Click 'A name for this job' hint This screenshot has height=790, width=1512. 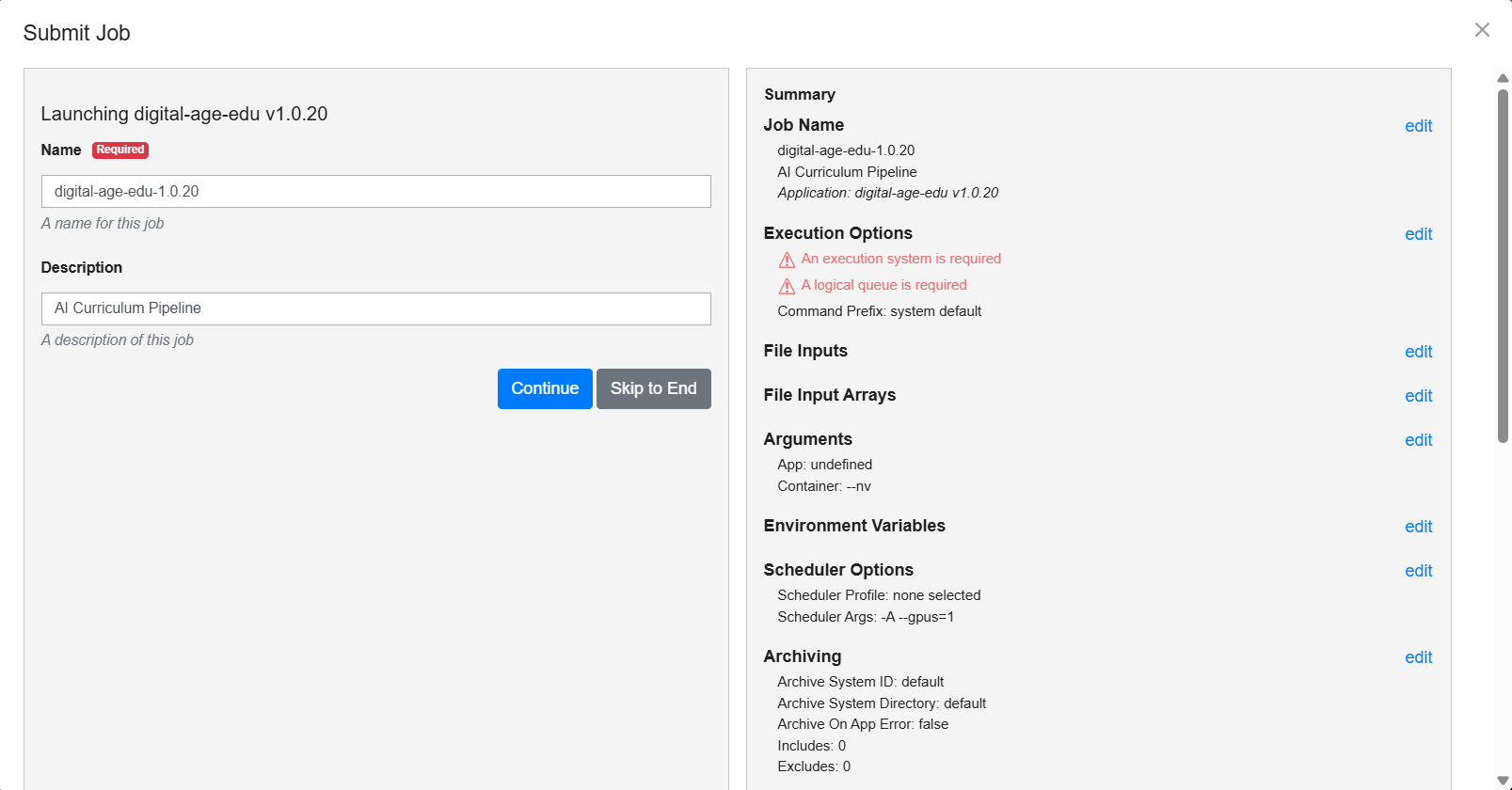click(x=103, y=223)
